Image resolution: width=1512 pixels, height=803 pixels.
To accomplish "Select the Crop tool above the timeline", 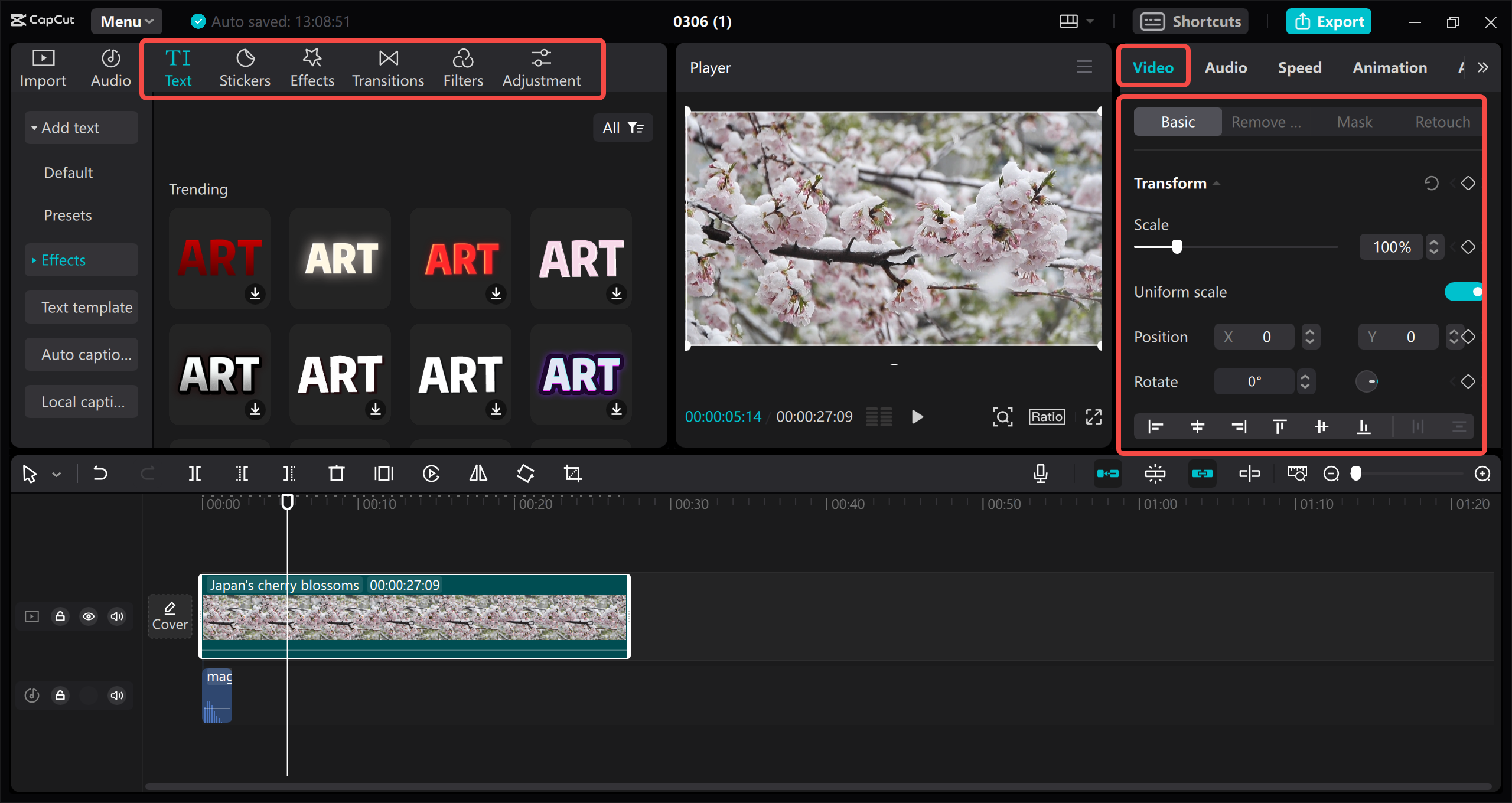I will click(x=572, y=473).
